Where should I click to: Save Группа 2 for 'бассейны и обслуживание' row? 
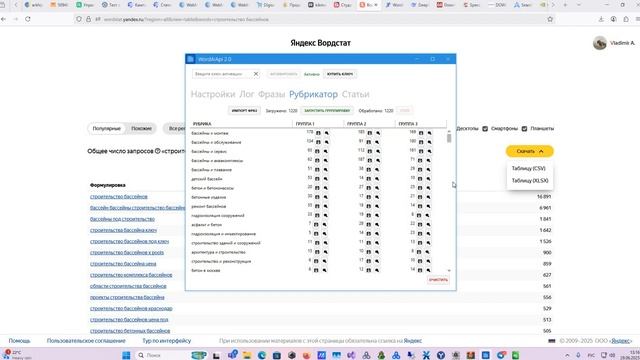[x=369, y=142]
